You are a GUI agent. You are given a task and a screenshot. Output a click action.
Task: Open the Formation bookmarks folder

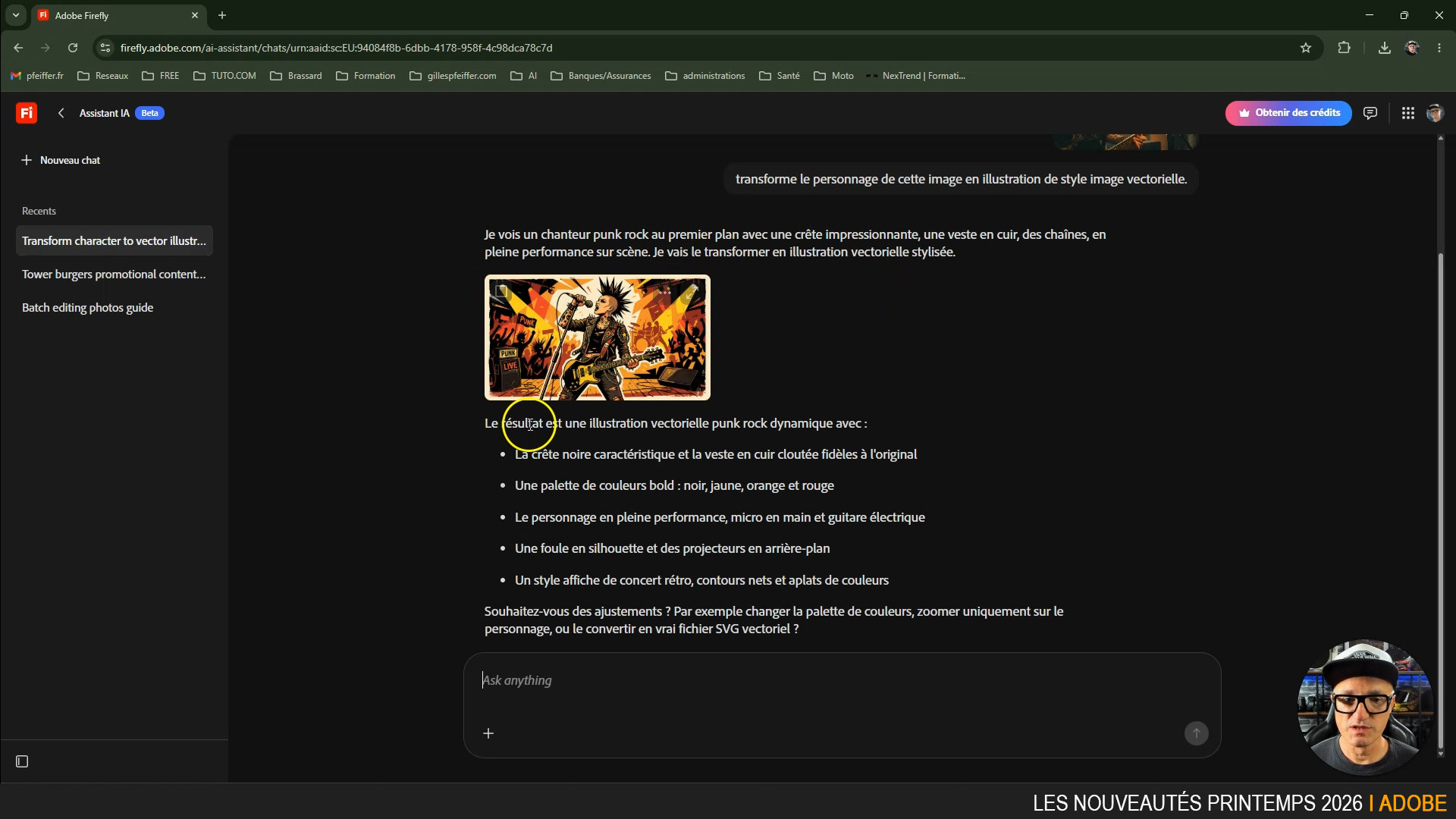[366, 76]
